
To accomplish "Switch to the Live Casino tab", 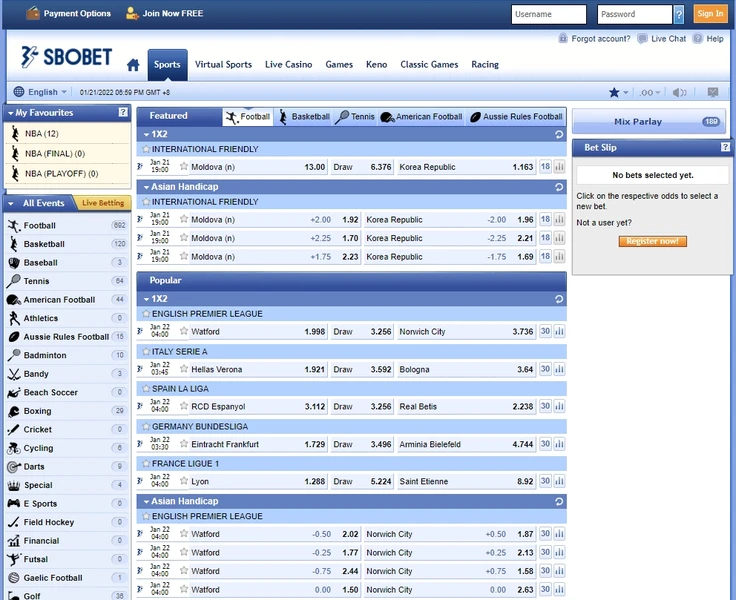I will click(x=288, y=65).
